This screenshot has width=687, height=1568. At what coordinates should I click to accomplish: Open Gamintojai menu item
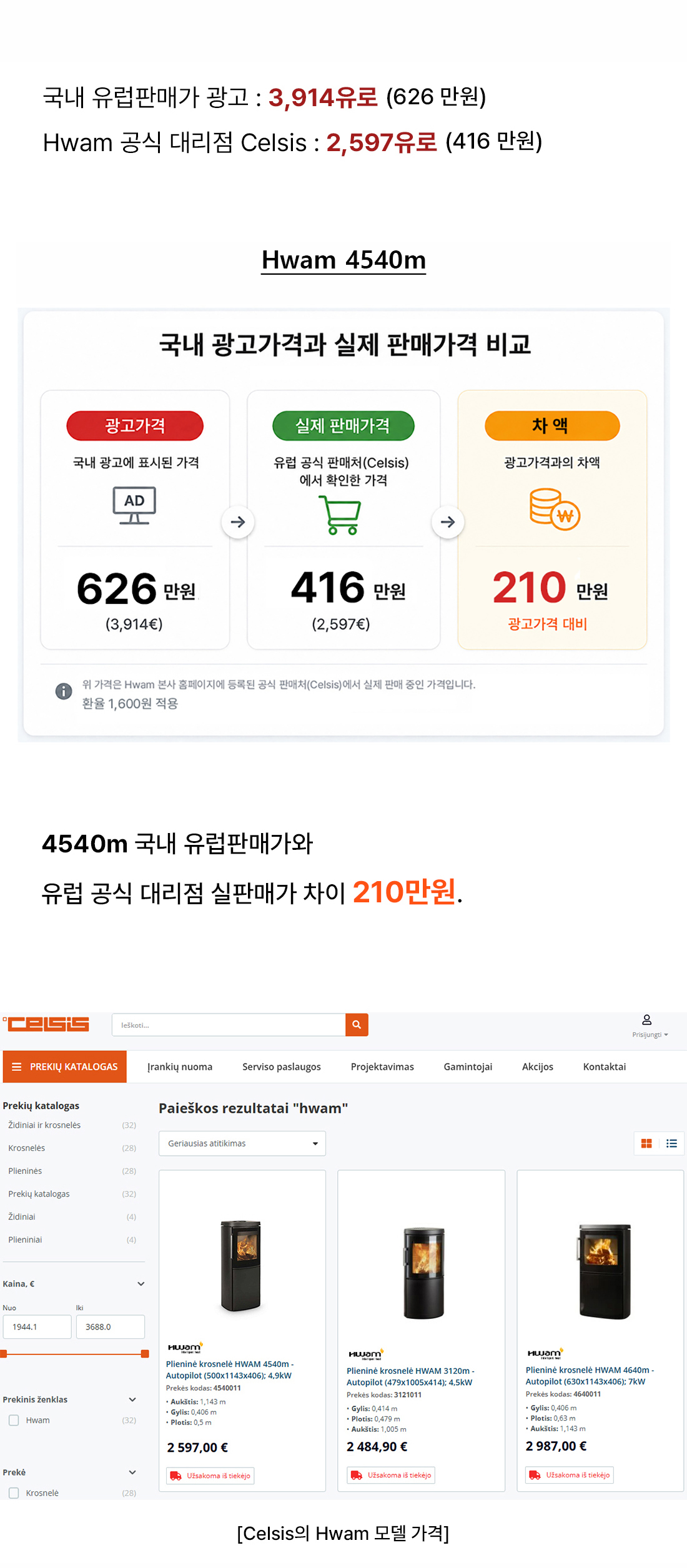tap(468, 1067)
